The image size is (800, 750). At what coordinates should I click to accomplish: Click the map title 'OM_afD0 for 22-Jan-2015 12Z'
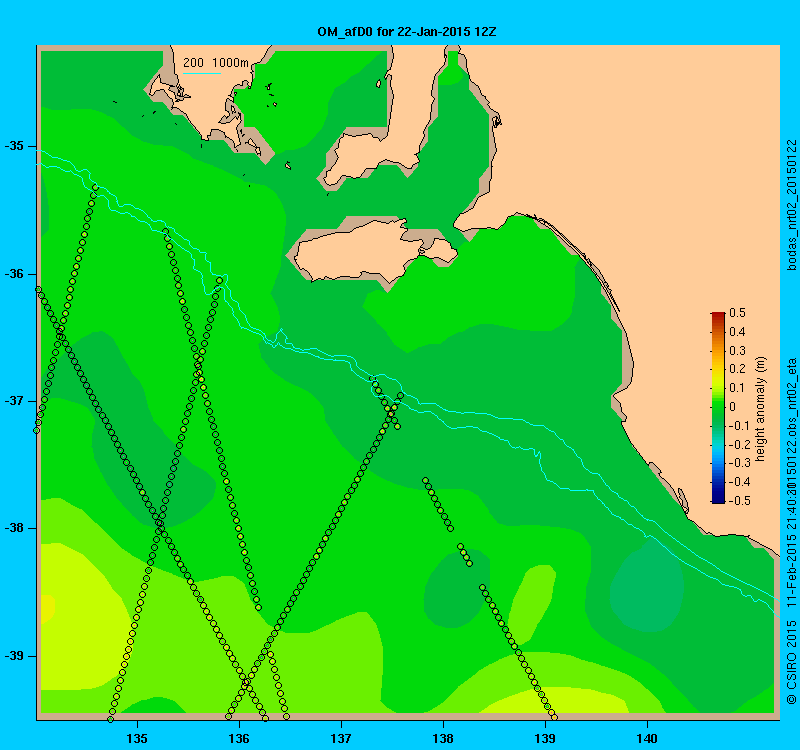click(x=407, y=32)
